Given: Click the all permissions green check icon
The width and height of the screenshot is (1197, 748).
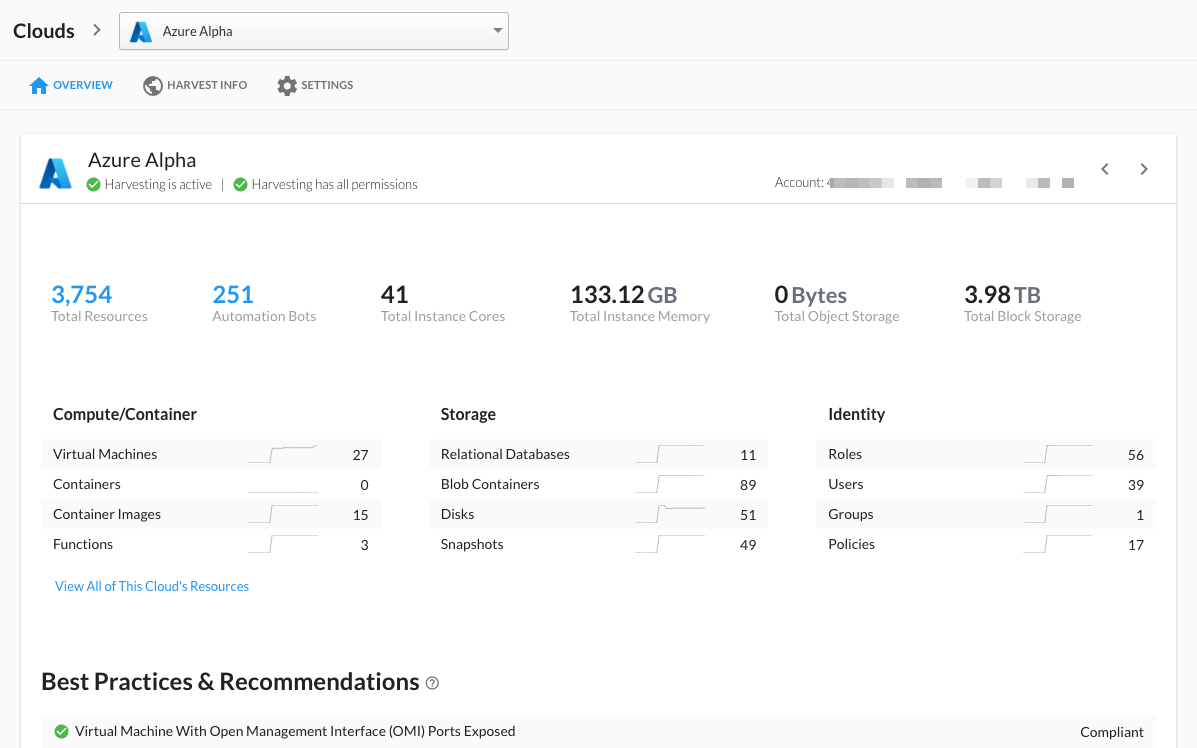Looking at the screenshot, I should click(x=240, y=184).
